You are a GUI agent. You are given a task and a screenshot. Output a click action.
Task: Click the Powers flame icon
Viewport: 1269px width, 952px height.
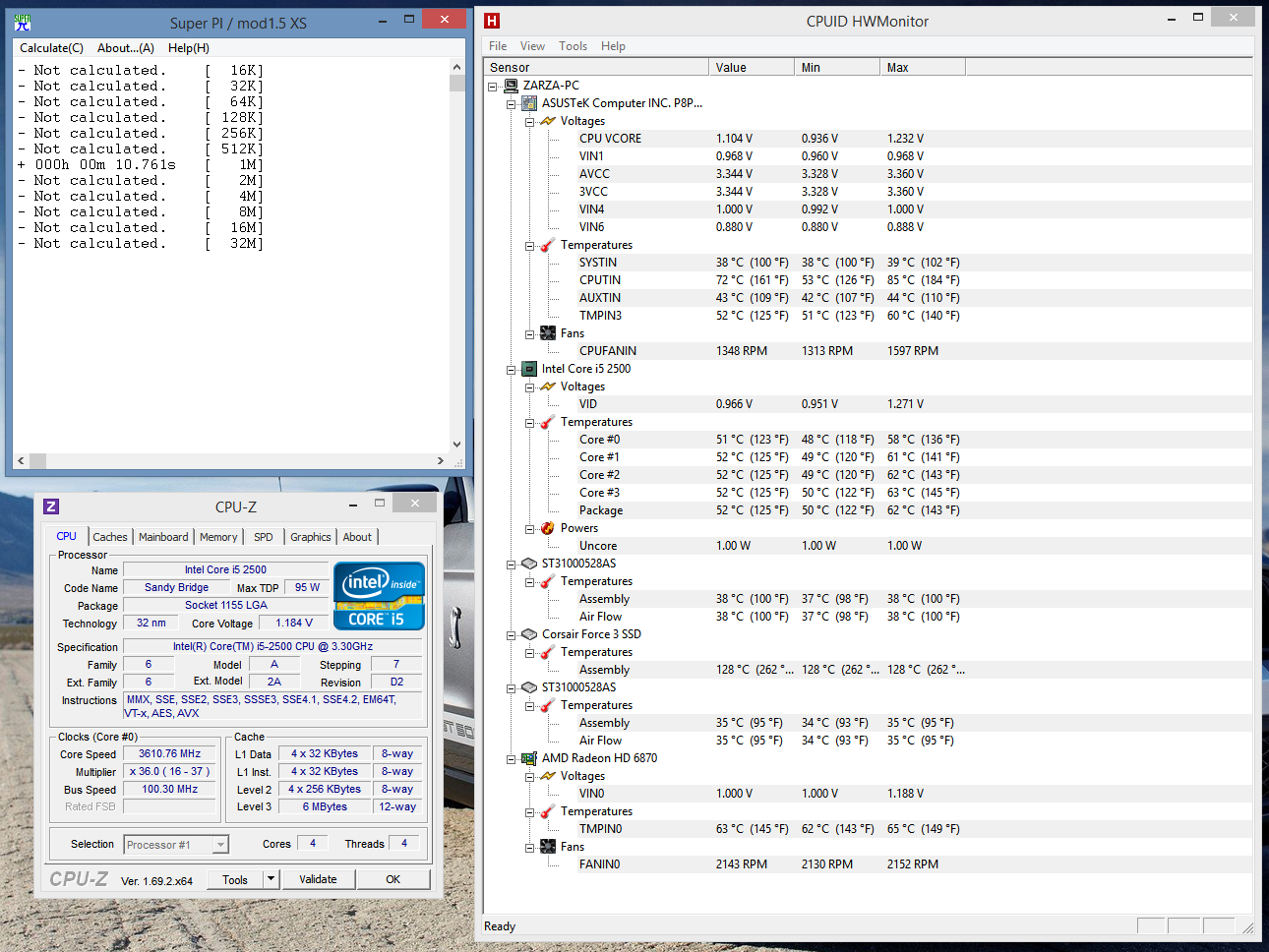[548, 528]
